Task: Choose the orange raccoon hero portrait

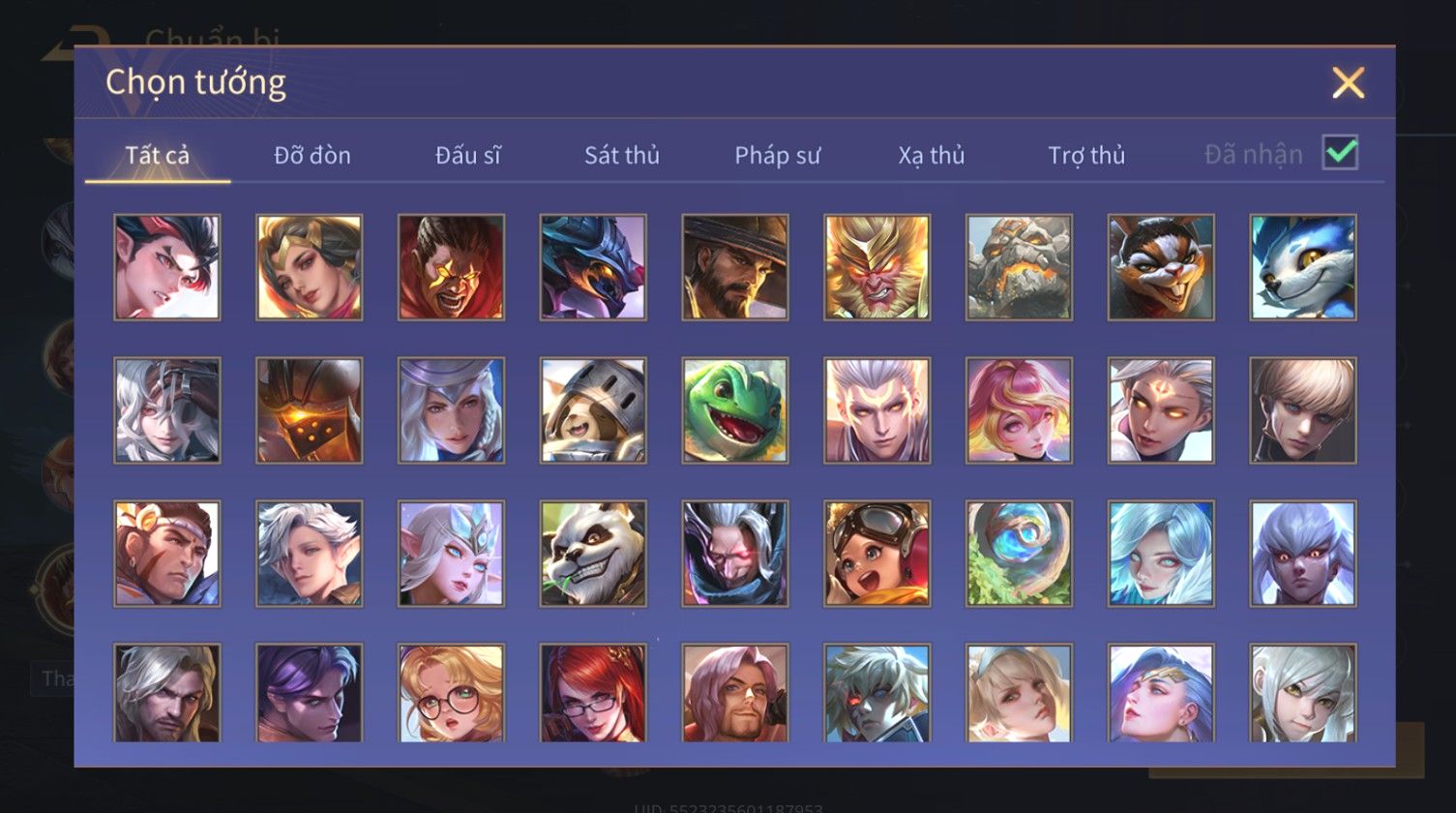Action: (1161, 267)
